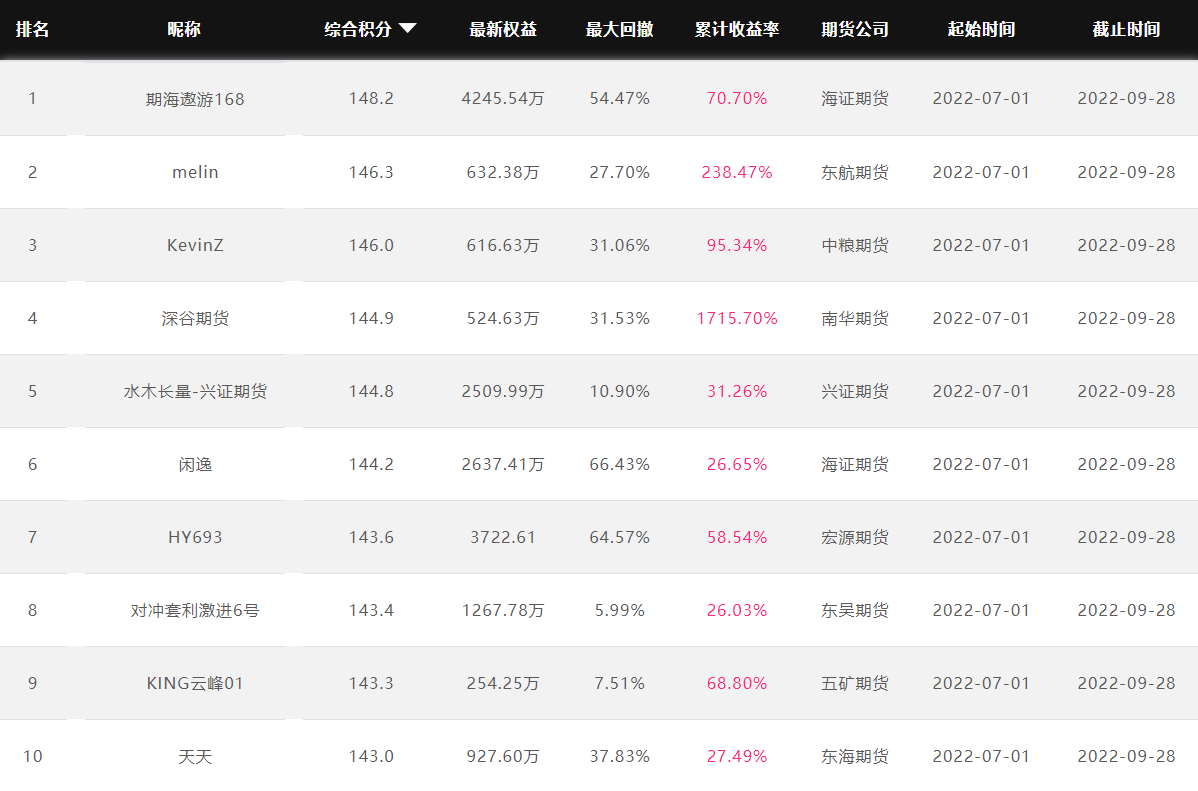Image resolution: width=1198 pixels, height=791 pixels.
Task: Select nickname 天天
Action: (x=195, y=757)
